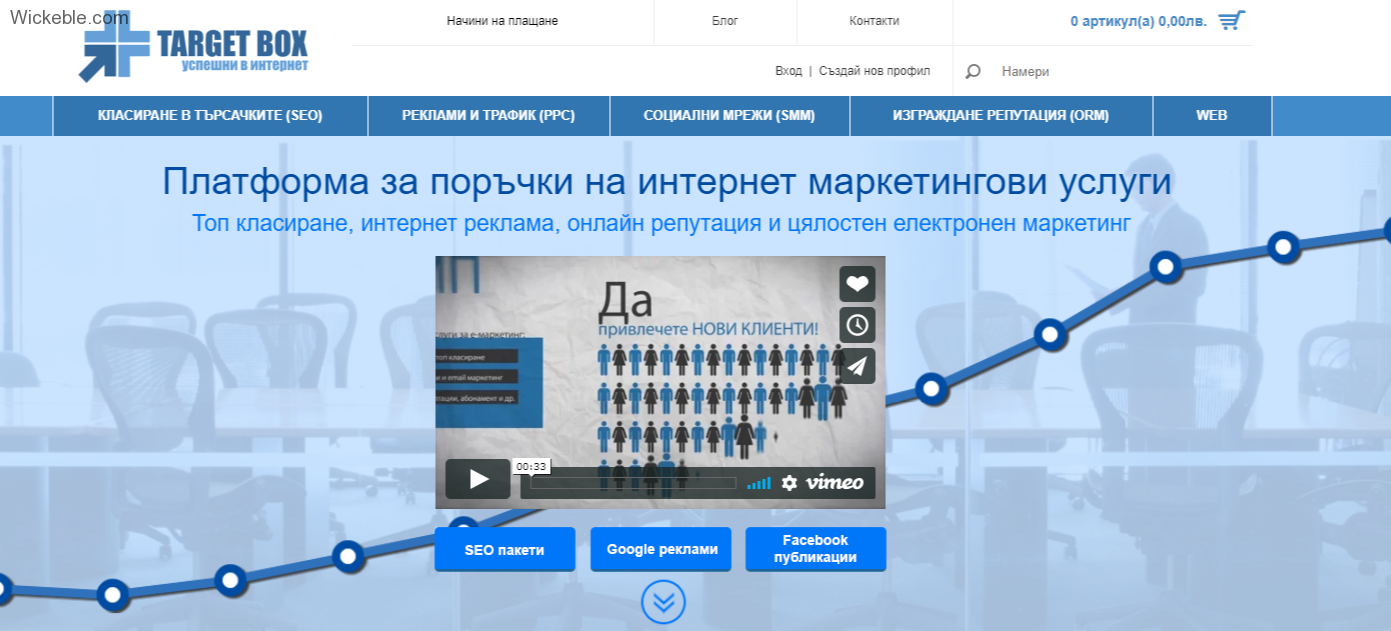Open ИЗГРАЖДАНЕ РЕПУТАЦИЯ (ORM) menu
Image resolution: width=1391 pixels, height=631 pixels.
(1001, 116)
